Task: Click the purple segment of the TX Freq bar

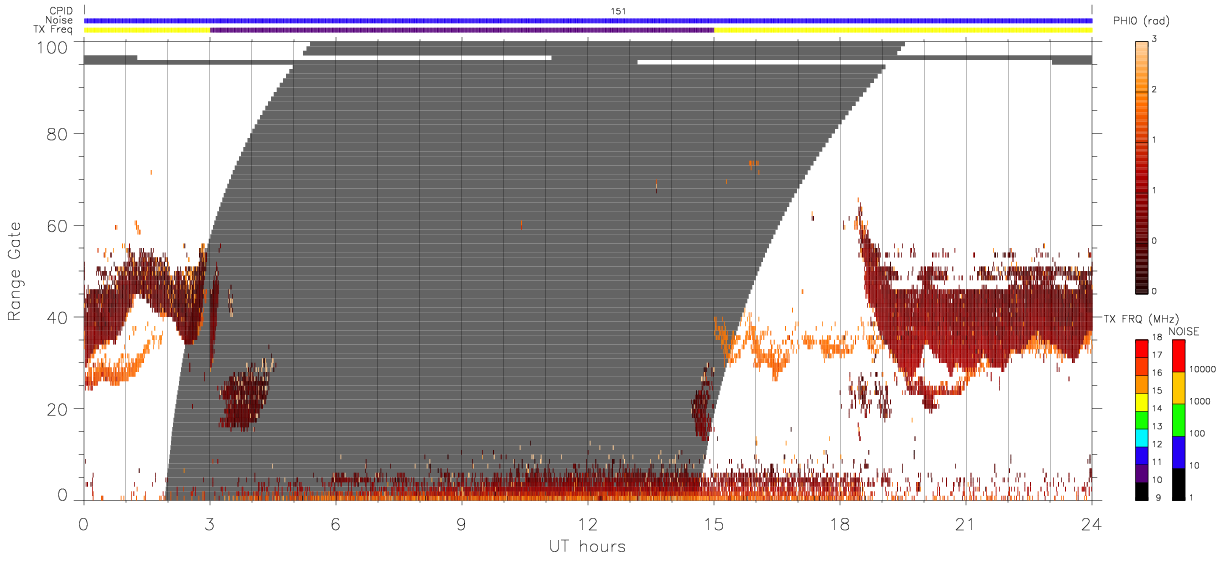Action: [462, 30]
